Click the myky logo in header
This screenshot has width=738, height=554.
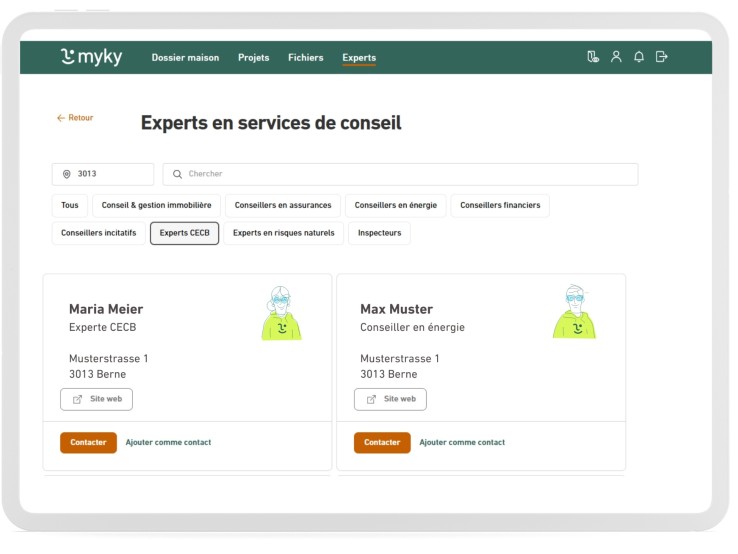click(91, 57)
